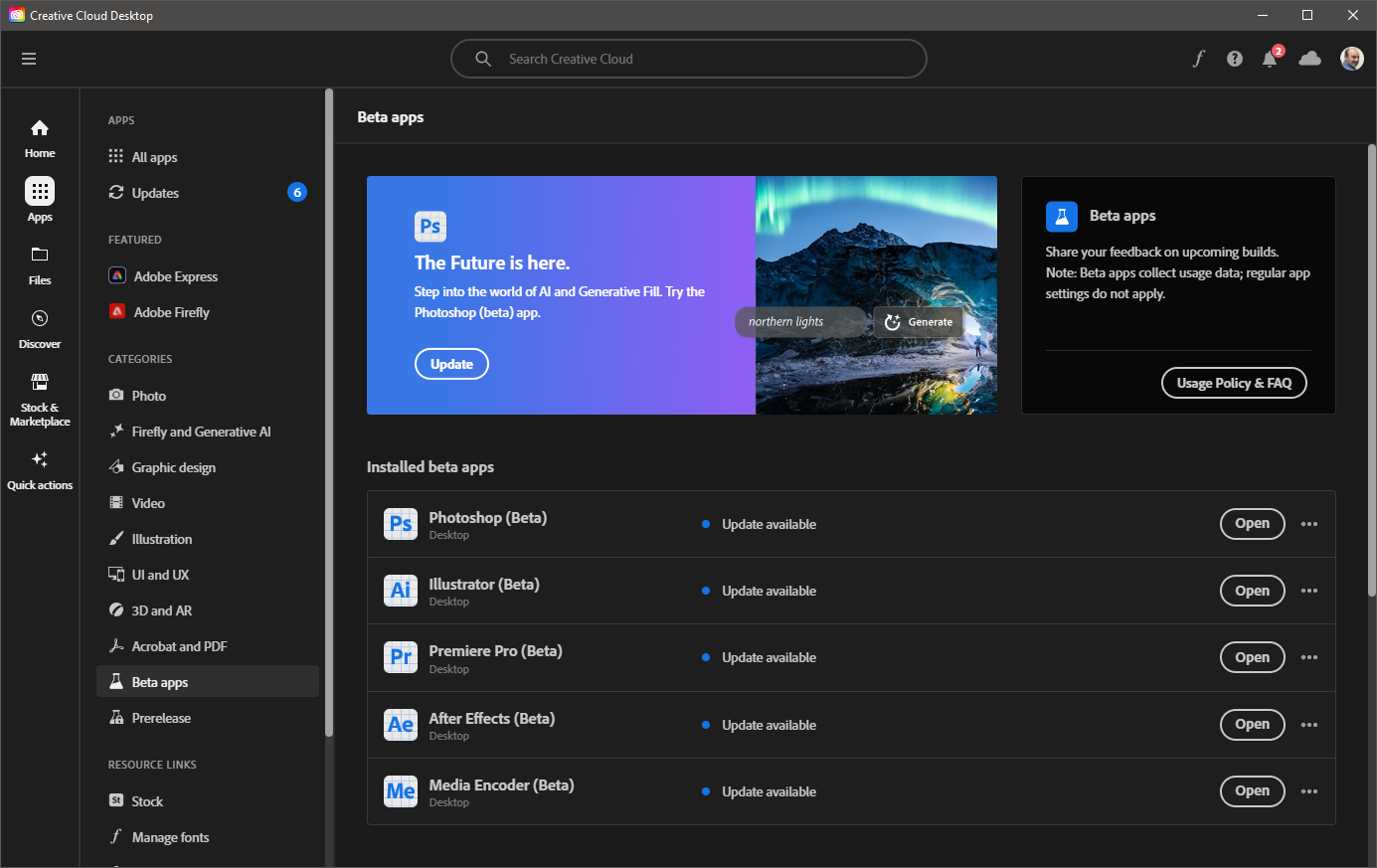Open fonts with the f icon
Image resolution: width=1377 pixels, height=868 pixels.
click(x=1198, y=59)
